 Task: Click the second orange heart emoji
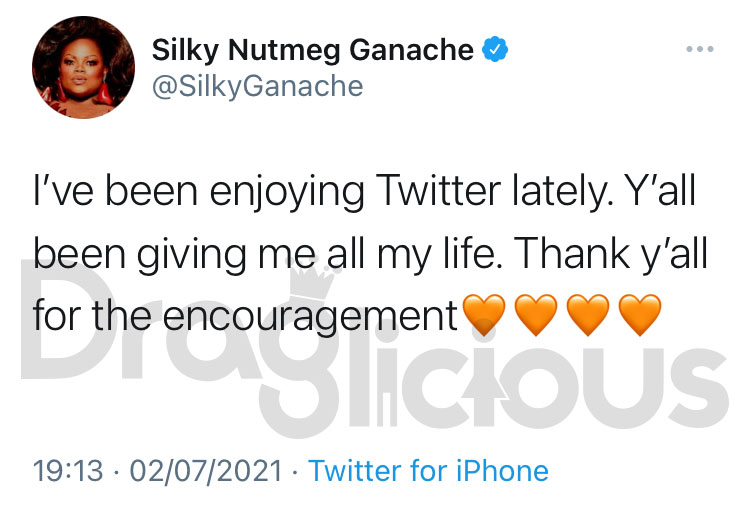click(x=536, y=314)
